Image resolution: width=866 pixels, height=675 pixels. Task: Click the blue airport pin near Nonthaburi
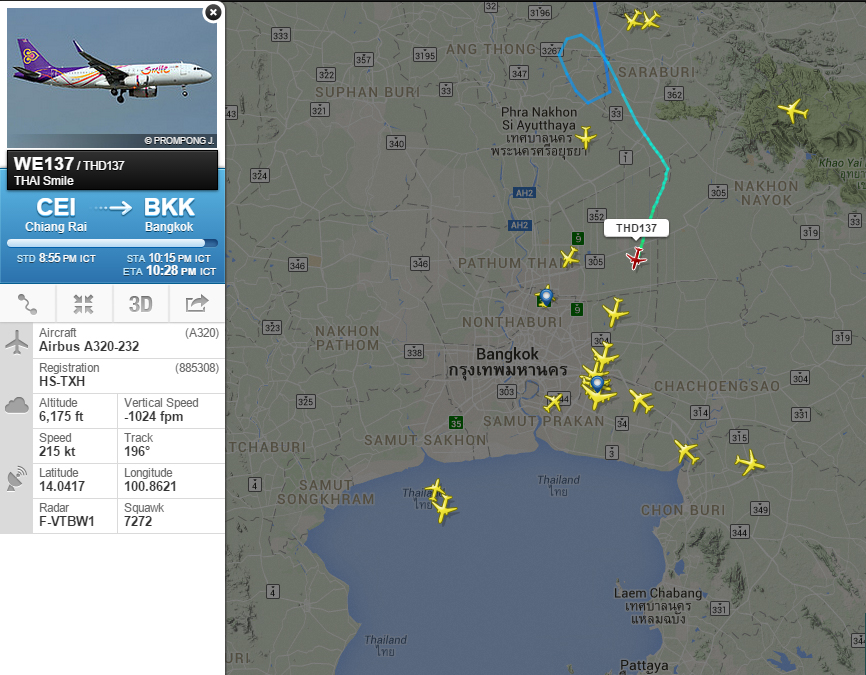[x=546, y=297]
